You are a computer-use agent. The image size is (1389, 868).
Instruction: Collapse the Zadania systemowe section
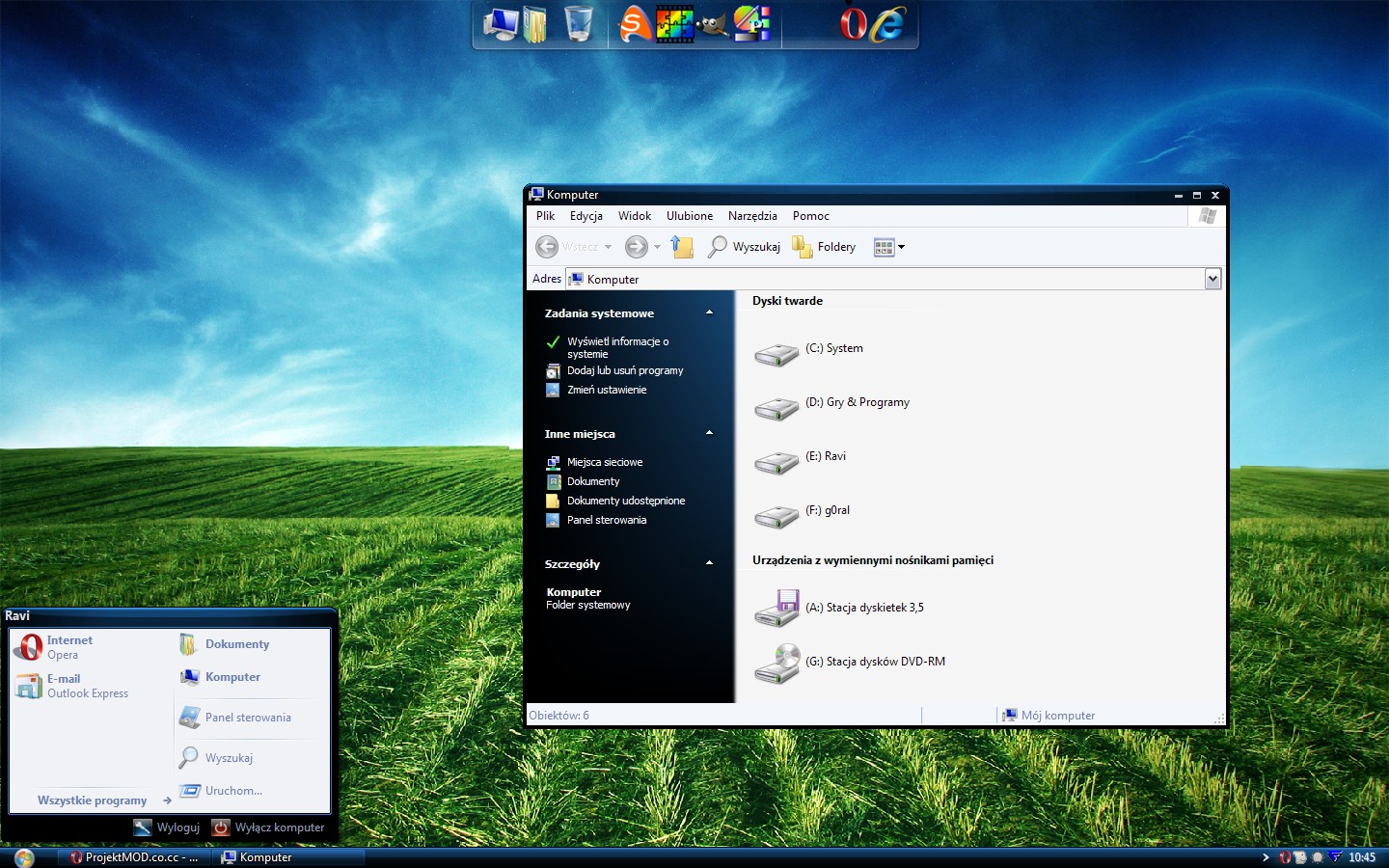coord(709,312)
